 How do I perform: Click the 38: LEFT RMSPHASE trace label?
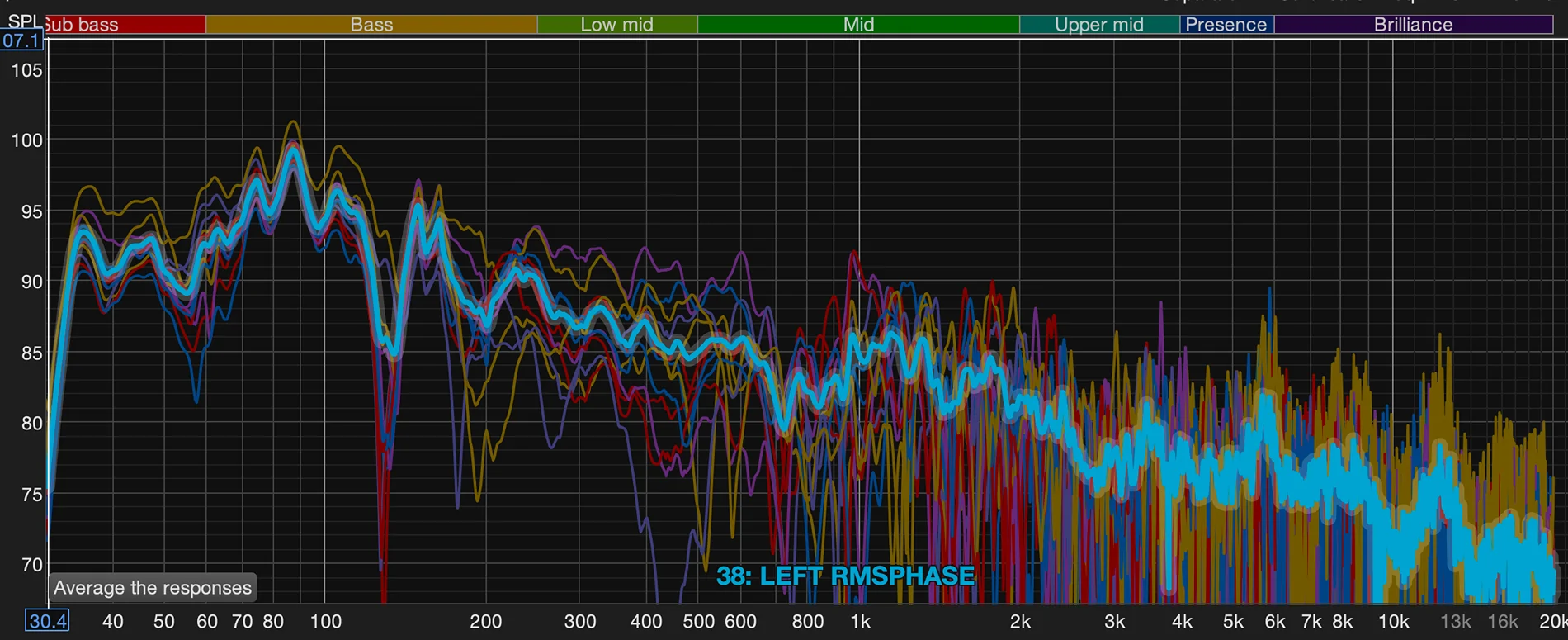click(x=845, y=576)
